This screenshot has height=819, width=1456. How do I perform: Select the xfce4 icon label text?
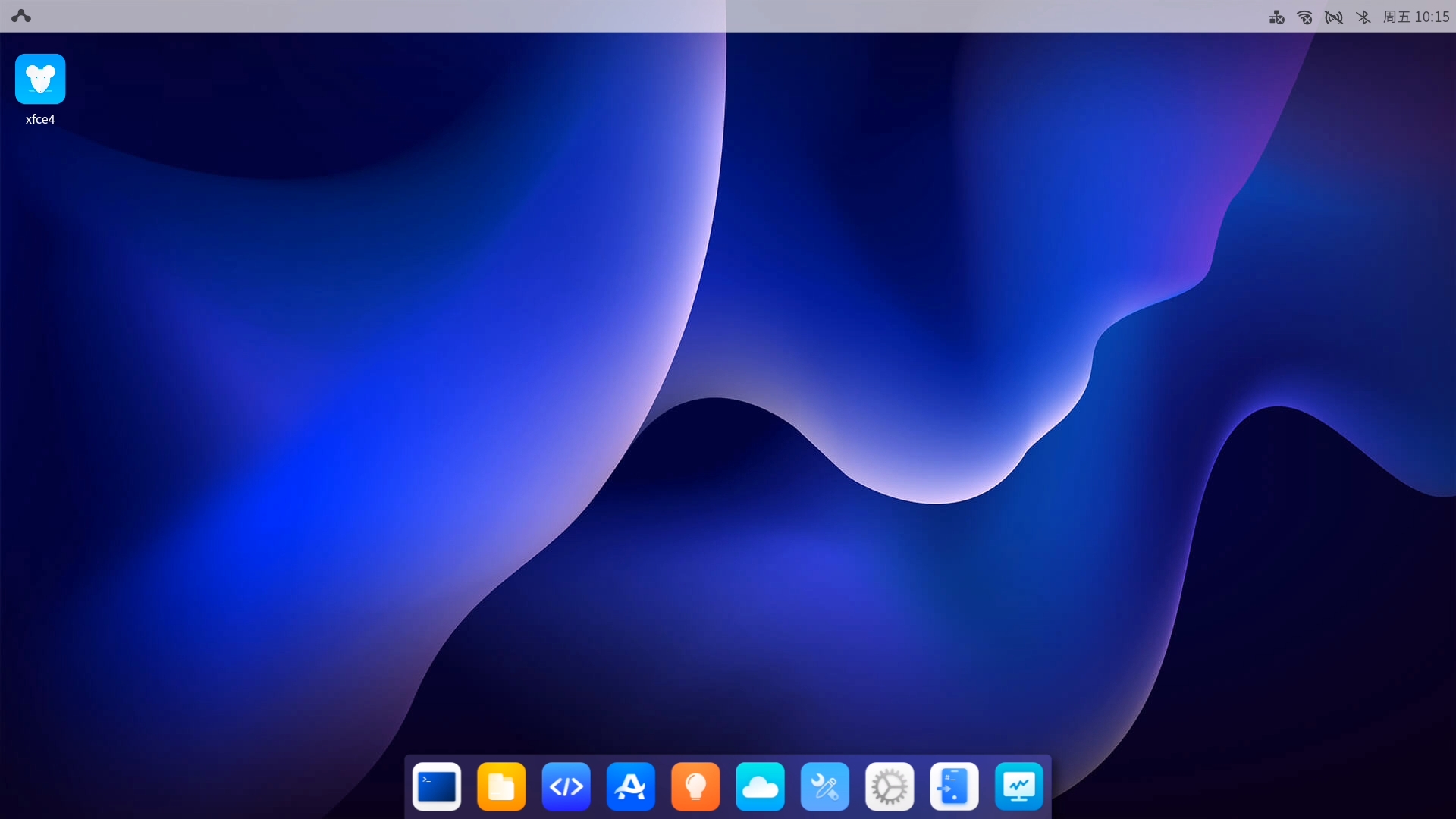(40, 119)
